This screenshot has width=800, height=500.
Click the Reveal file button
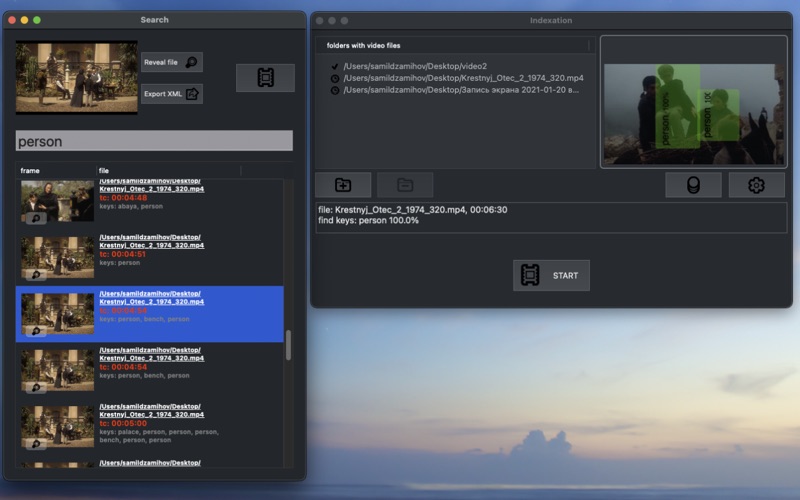point(172,62)
